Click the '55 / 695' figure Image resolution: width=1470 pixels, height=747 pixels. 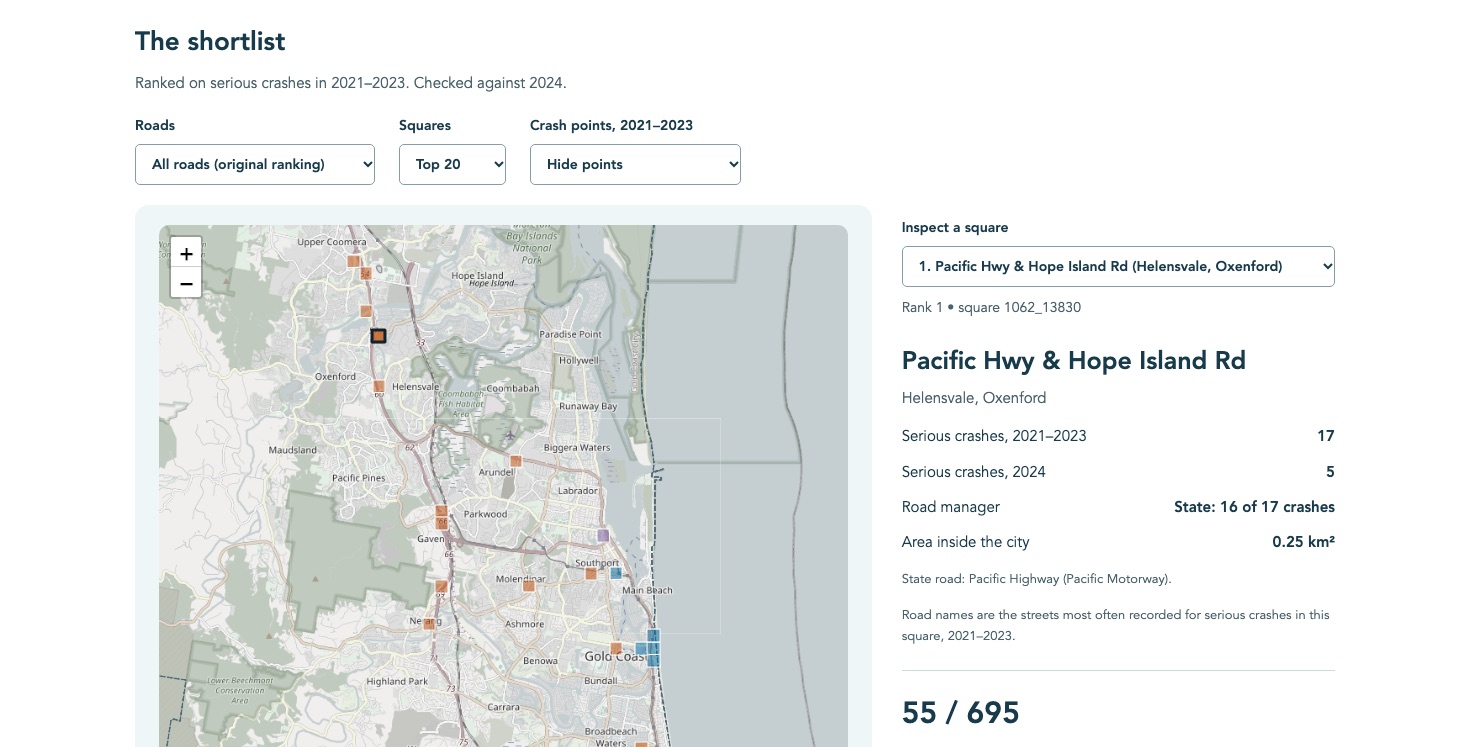[x=961, y=712]
